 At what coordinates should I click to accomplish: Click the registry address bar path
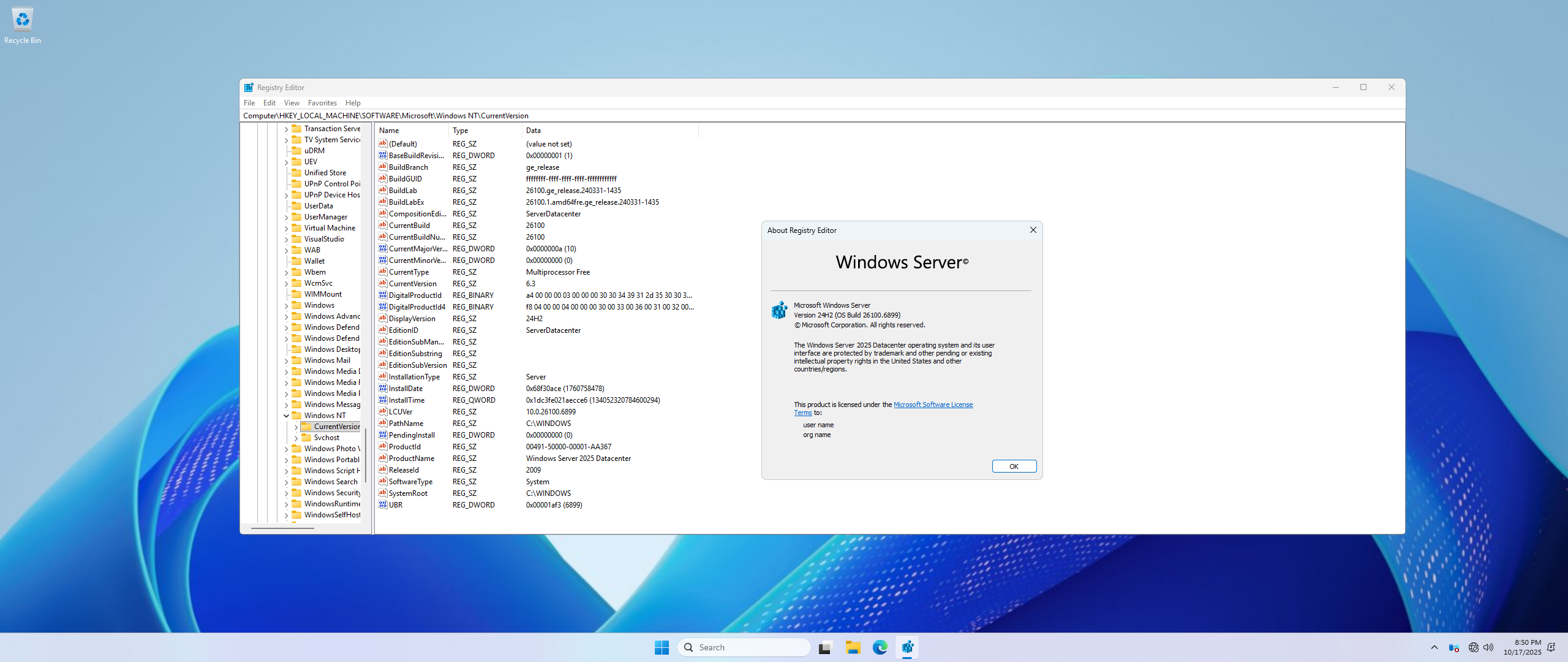[386, 115]
